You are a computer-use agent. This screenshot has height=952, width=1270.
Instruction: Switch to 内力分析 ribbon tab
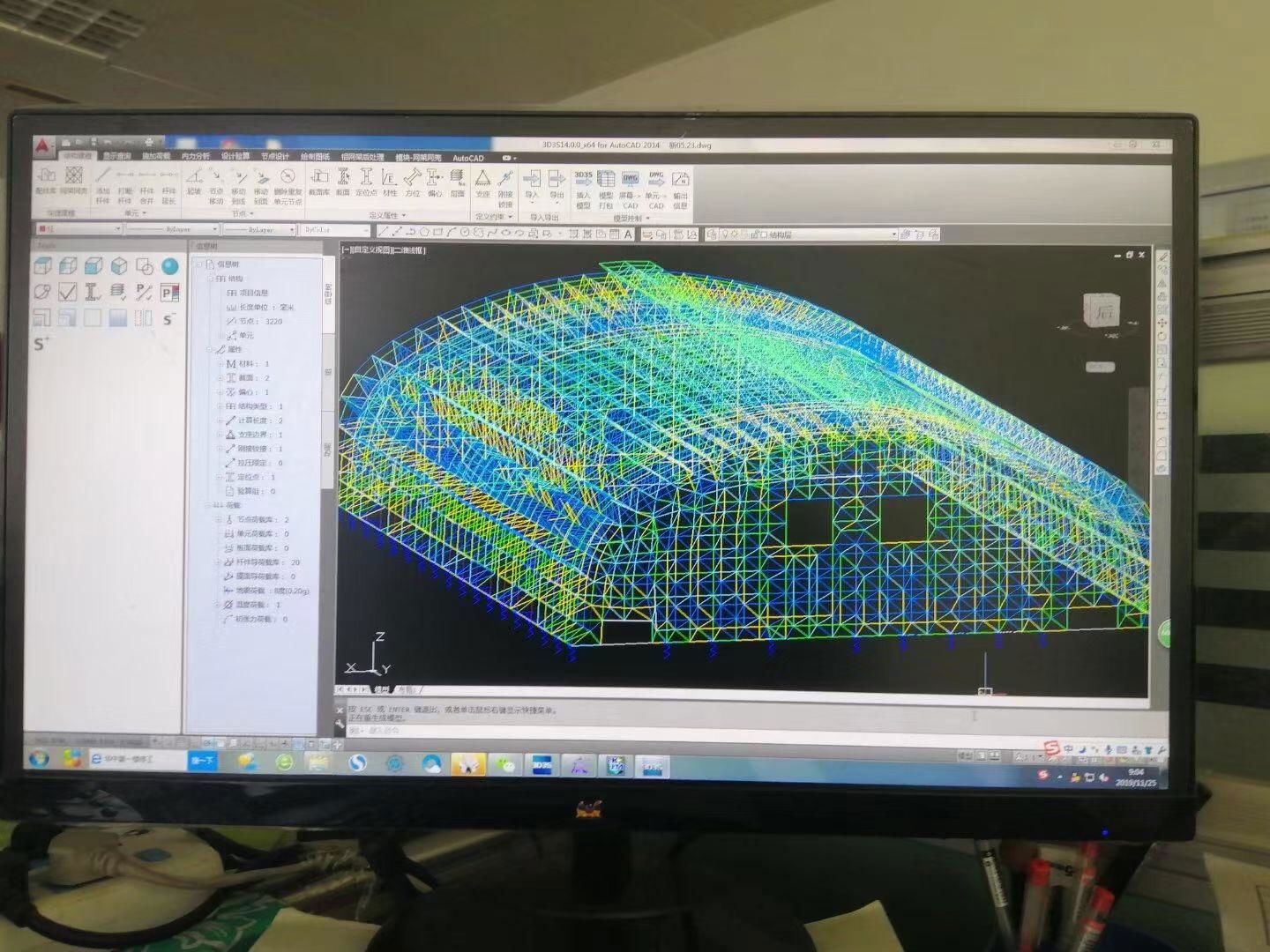click(x=196, y=156)
